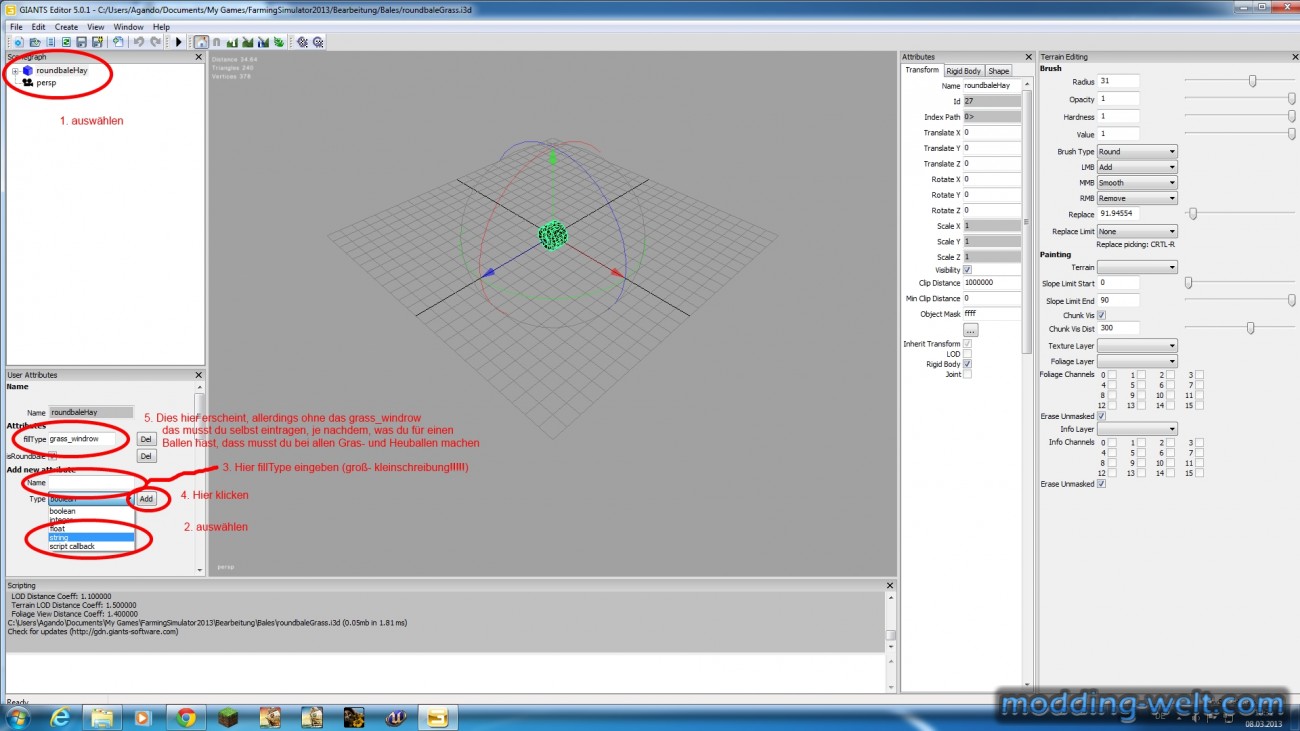This screenshot has width=1300, height=731.
Task: Click the Redo arrow icon
Action: 155,42
